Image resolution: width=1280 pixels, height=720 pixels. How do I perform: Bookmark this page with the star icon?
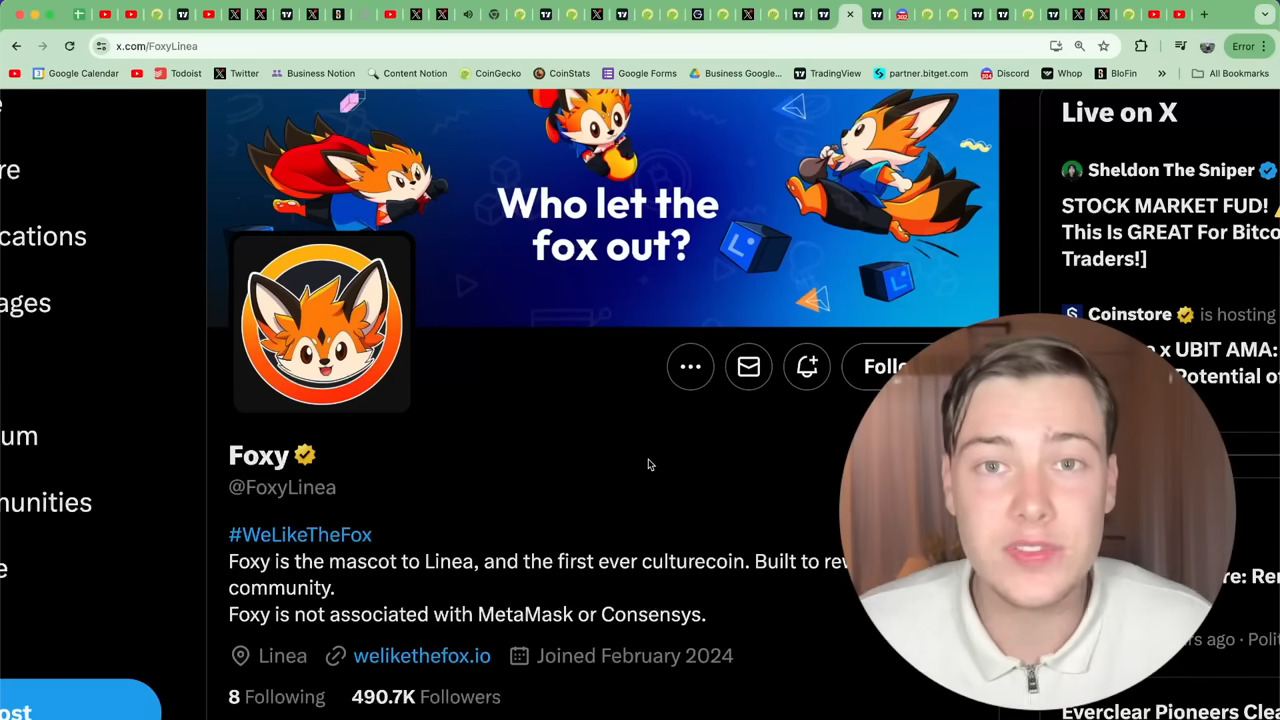1104,46
